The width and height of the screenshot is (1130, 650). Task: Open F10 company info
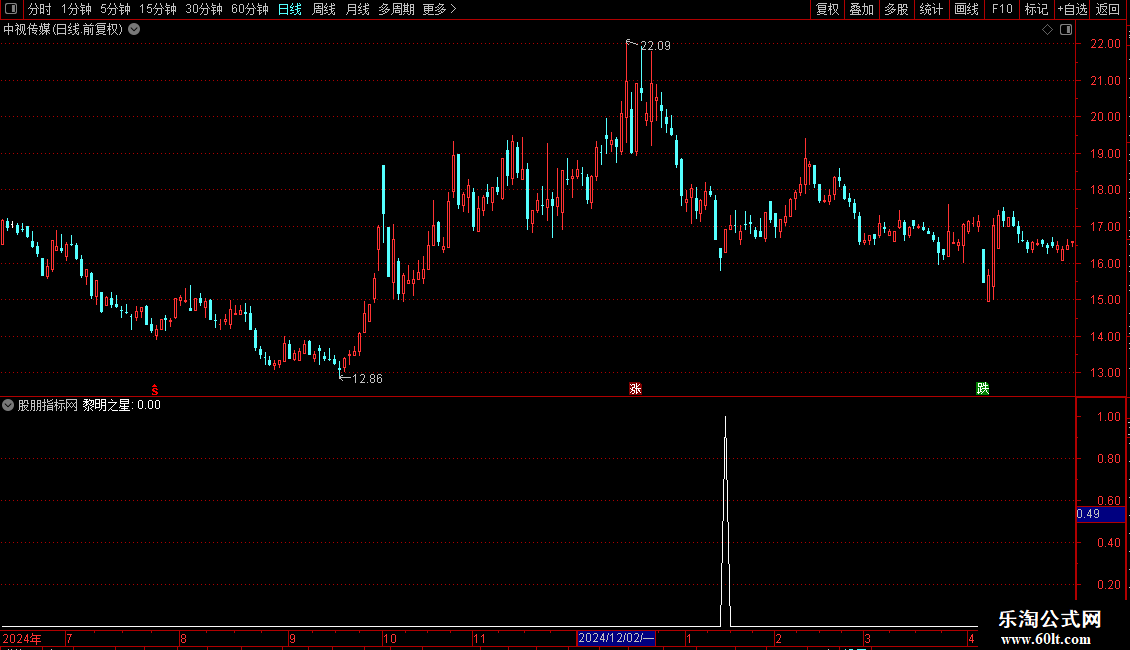(1002, 9)
